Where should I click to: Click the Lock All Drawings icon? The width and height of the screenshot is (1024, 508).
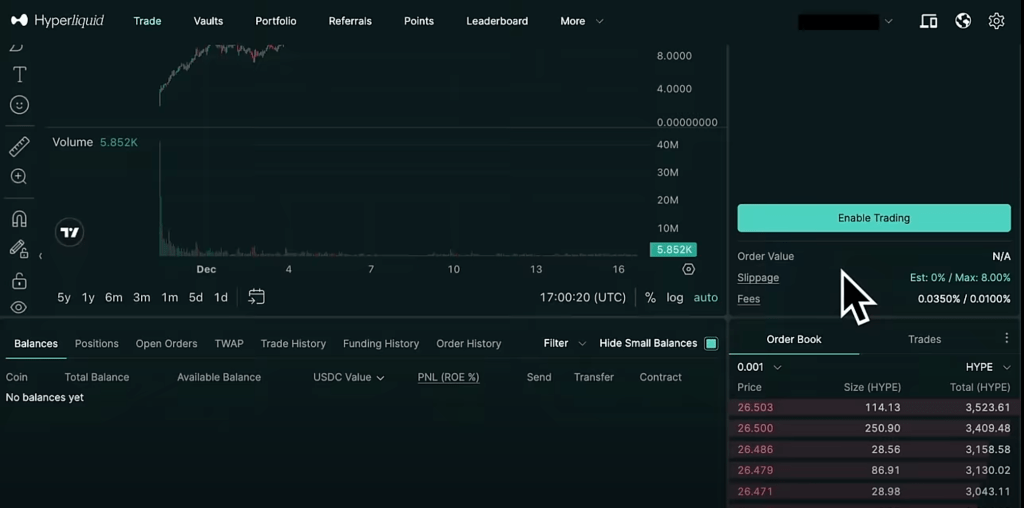click(19, 281)
